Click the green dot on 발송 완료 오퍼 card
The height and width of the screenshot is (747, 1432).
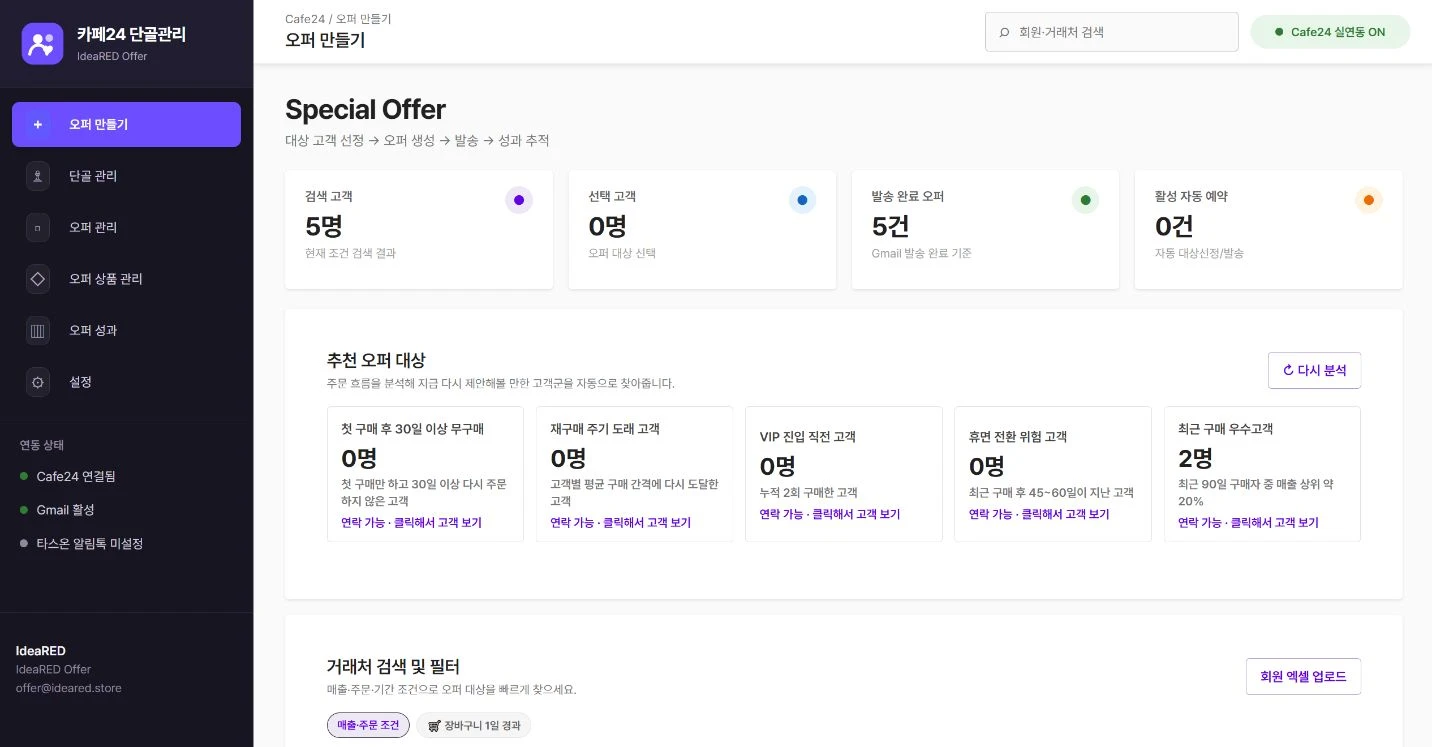click(x=1085, y=200)
